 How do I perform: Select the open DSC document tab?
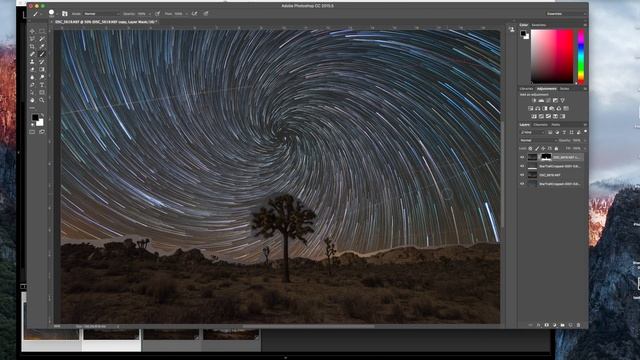coord(105,22)
